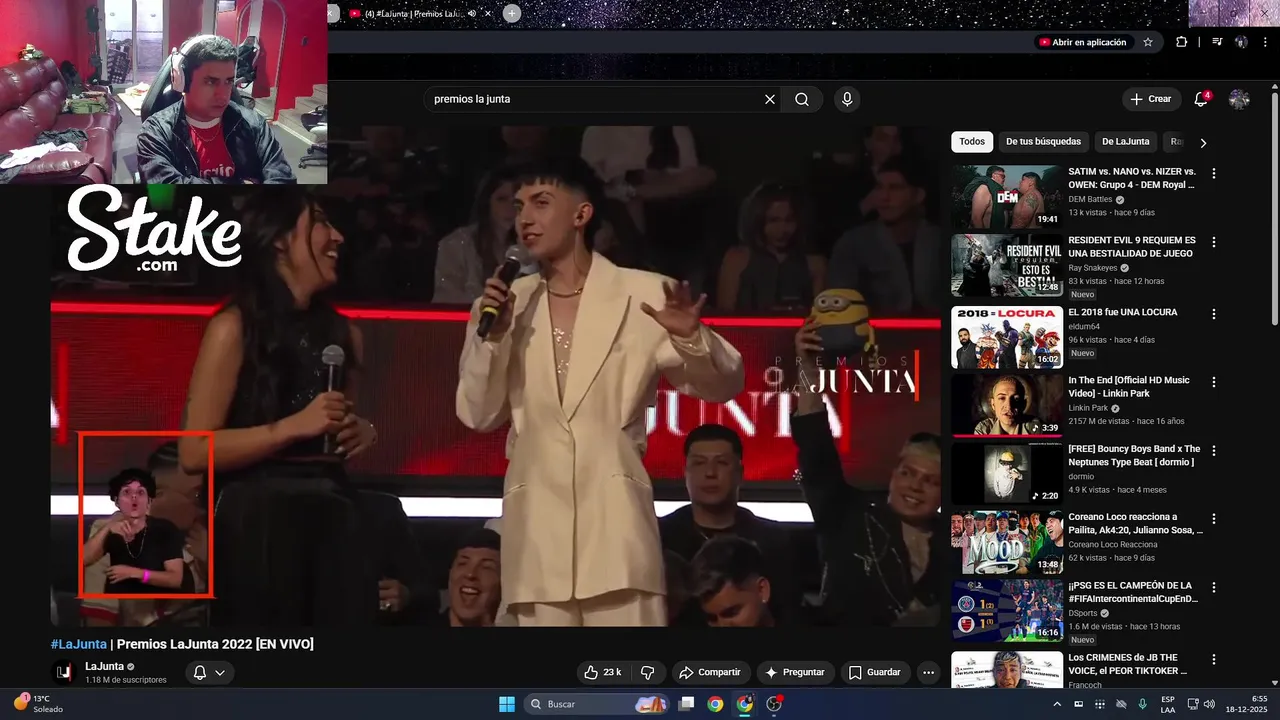This screenshot has width=1280, height=720.
Task: Run the search with the magnifier button
Action: [802, 99]
